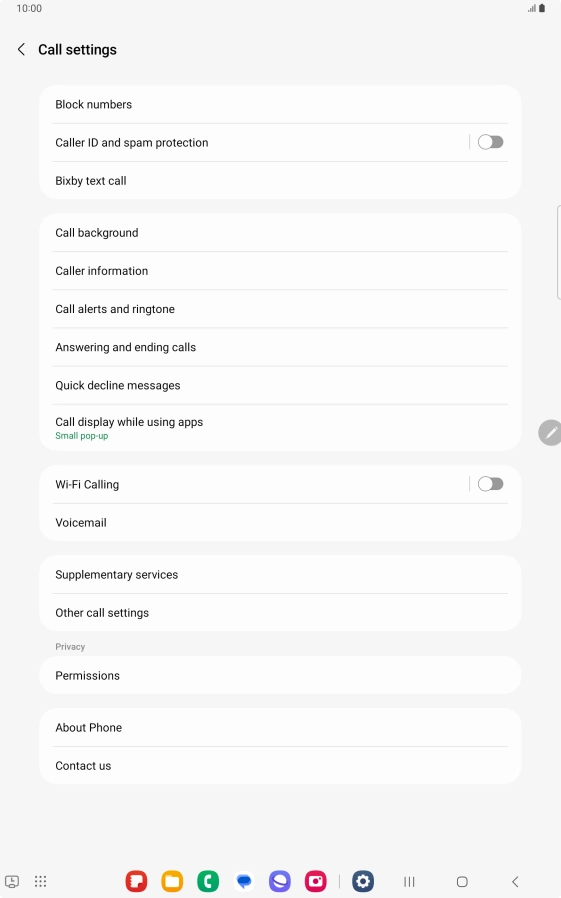Launch the purple Samsung Internet browser
This screenshot has height=898, width=561.
pyautogui.click(x=280, y=881)
